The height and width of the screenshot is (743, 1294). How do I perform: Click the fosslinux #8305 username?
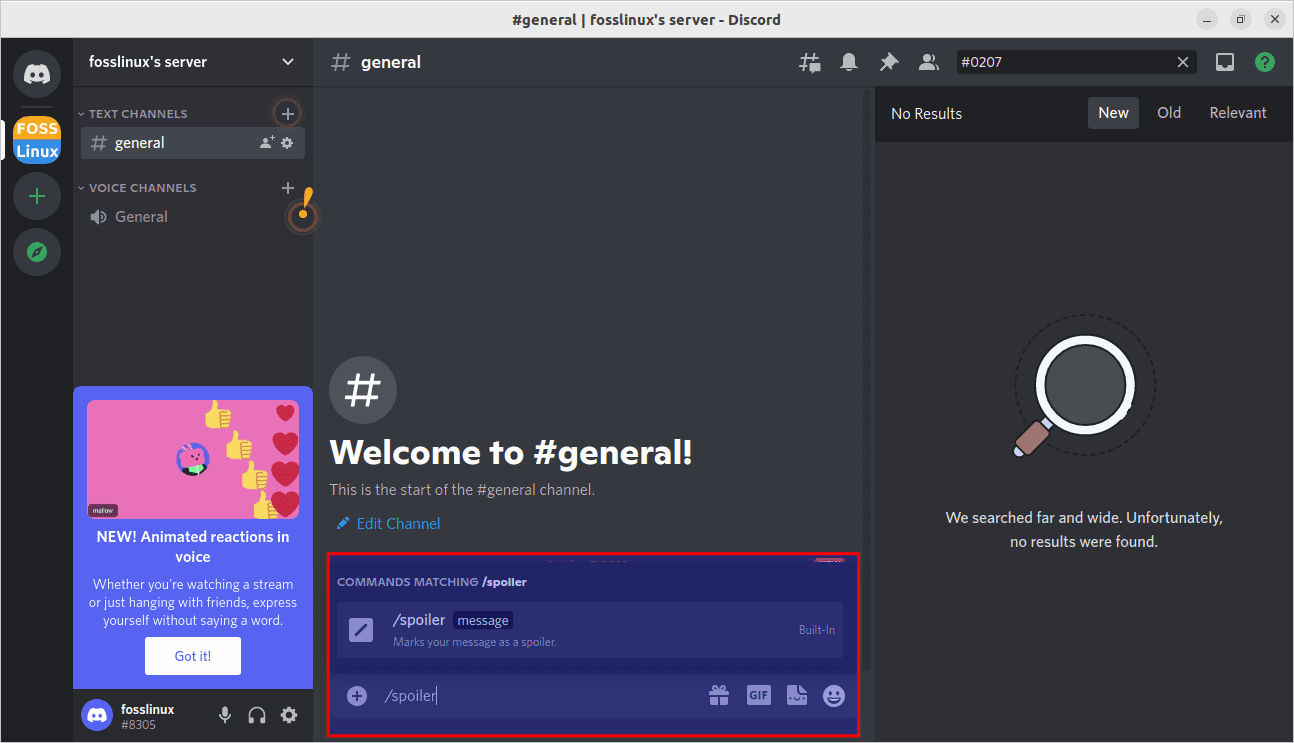click(x=148, y=716)
